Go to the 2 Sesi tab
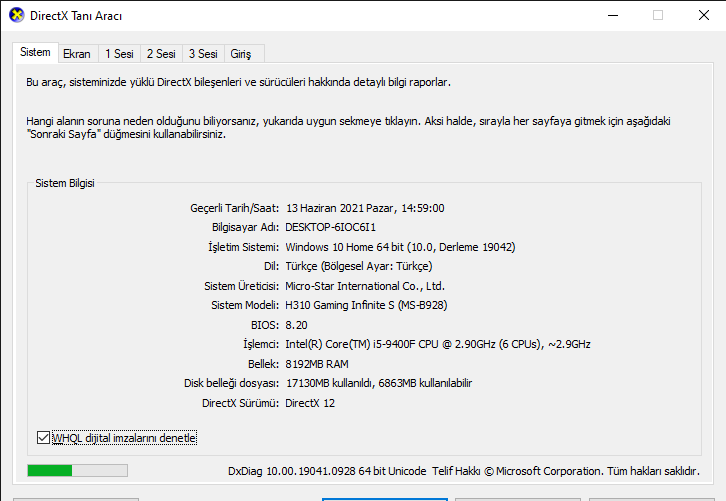The width and height of the screenshot is (726, 501). (x=161, y=54)
